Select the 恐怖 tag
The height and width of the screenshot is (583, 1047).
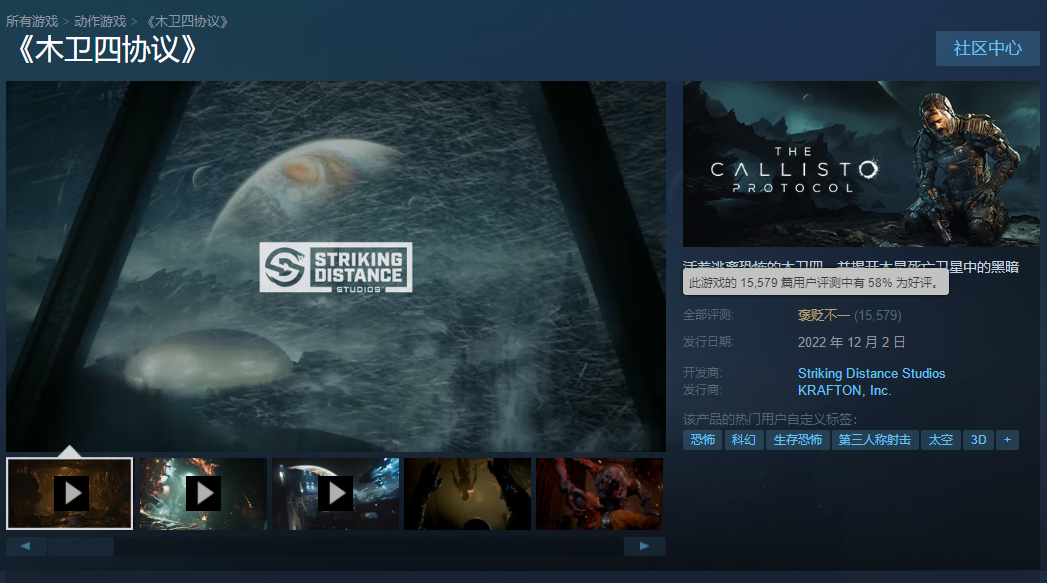(702, 439)
